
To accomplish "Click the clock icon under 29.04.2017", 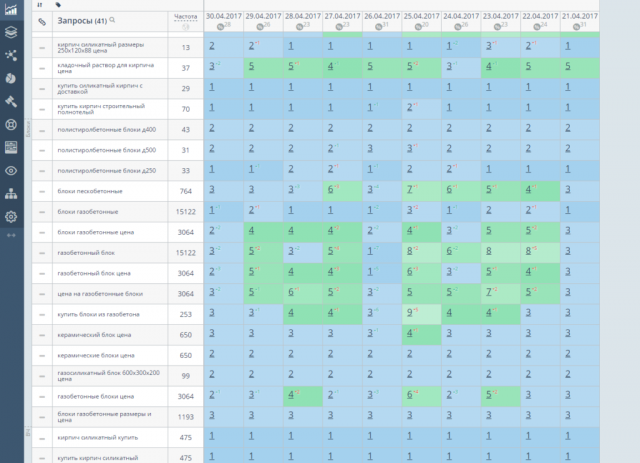I will (x=260, y=27).
